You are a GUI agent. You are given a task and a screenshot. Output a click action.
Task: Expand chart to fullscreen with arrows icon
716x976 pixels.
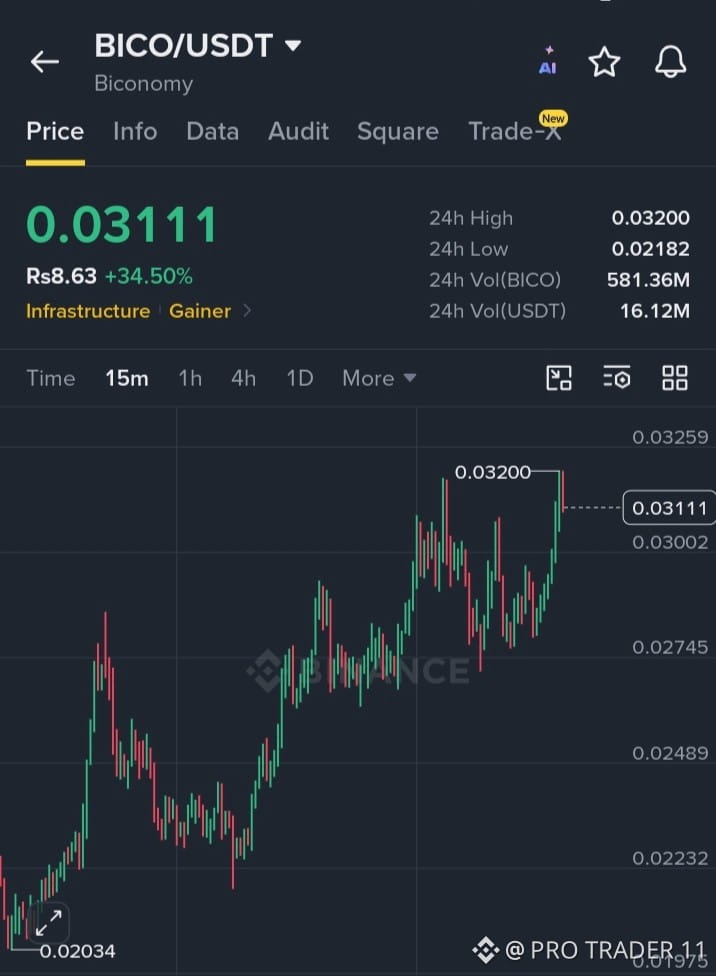click(x=49, y=923)
